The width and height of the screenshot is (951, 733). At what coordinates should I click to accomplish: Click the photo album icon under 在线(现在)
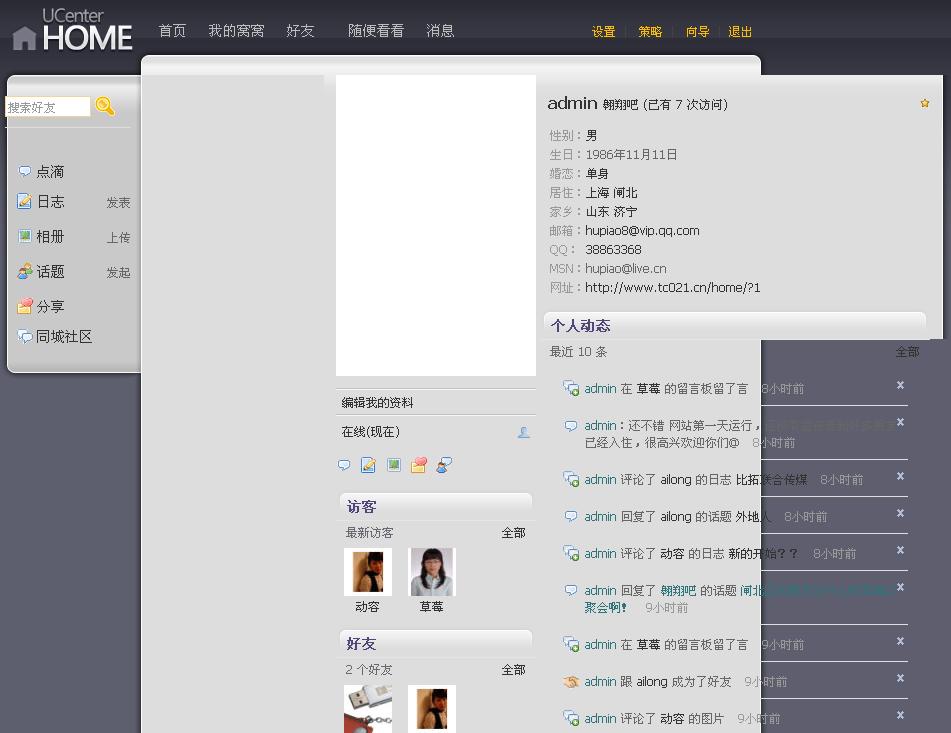point(394,465)
